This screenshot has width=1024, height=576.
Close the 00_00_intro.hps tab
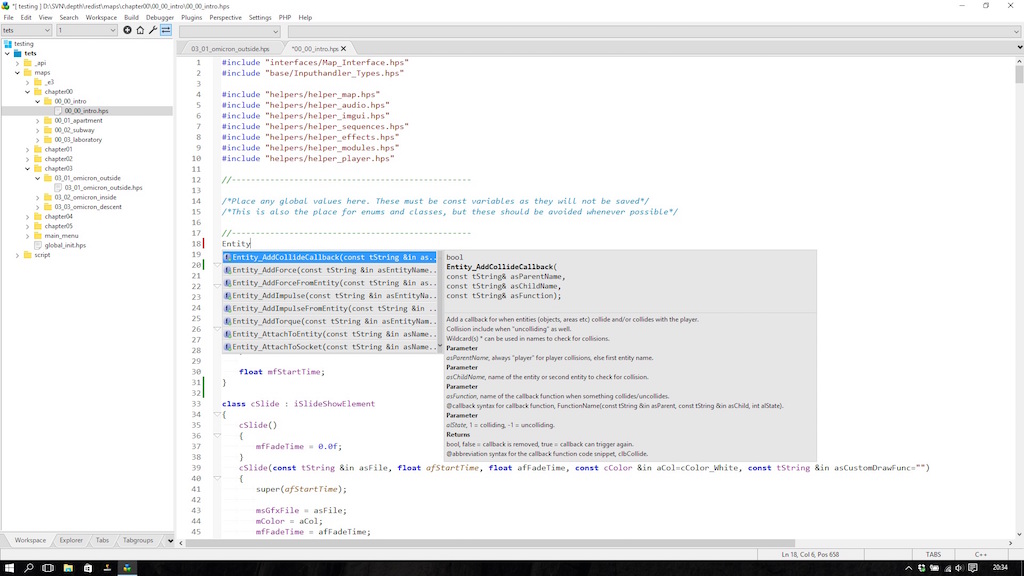(344, 48)
